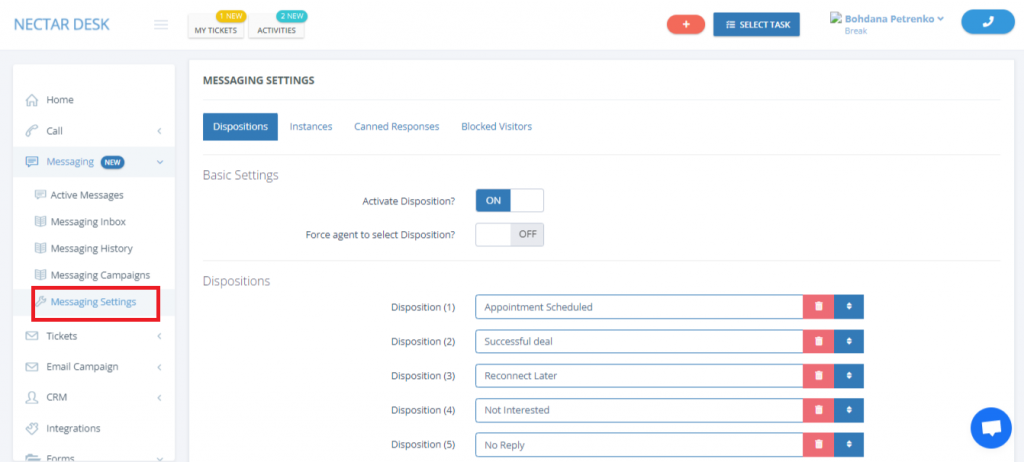The image size is (1024, 462).
Task: Click the 2 NEW badge above Activities
Action: [x=292, y=16]
